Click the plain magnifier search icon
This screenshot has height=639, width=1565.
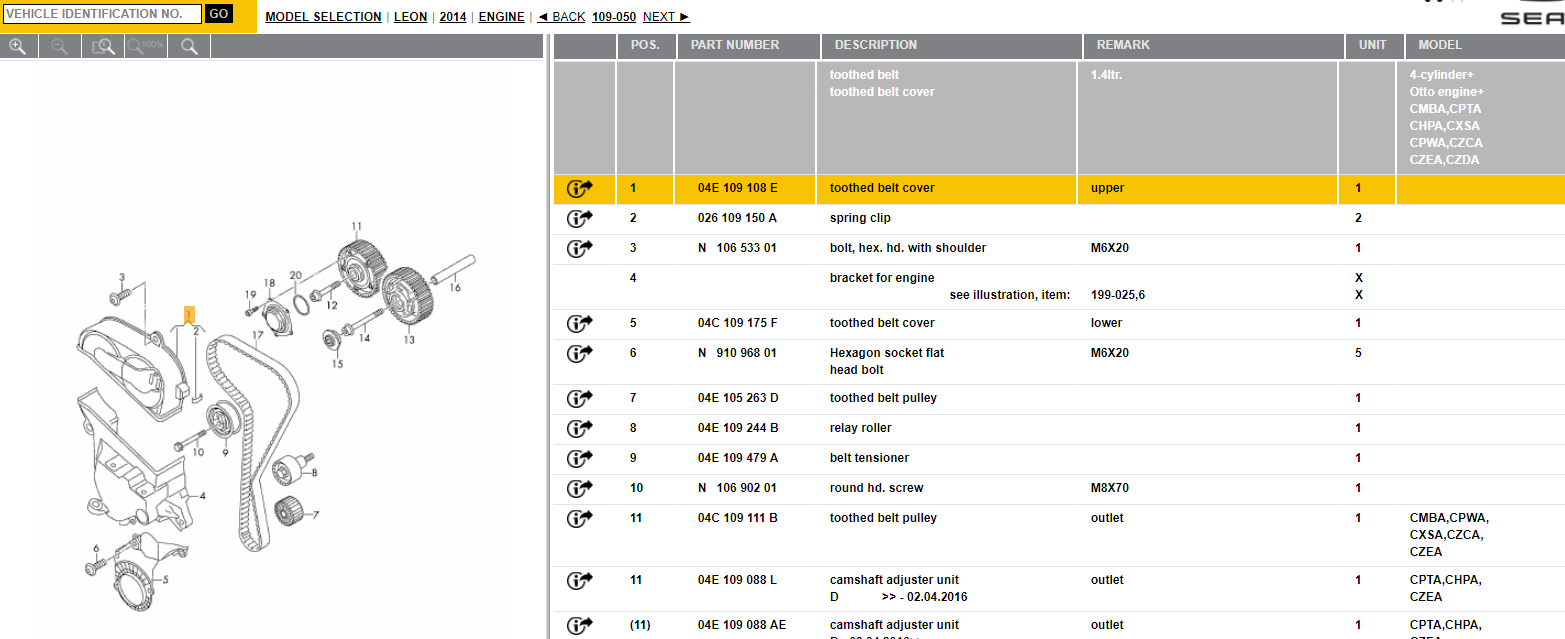tap(189, 46)
